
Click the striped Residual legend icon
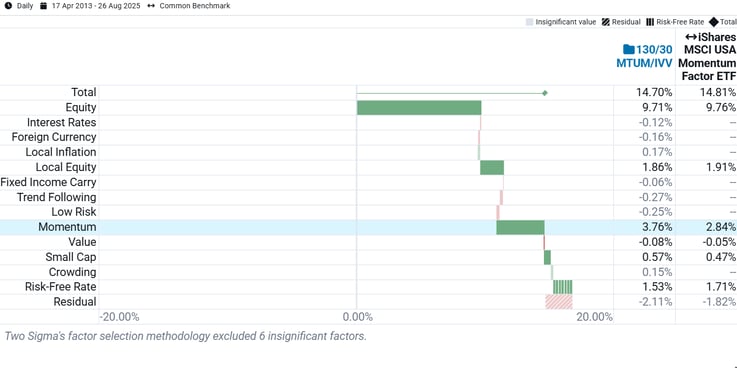point(606,22)
